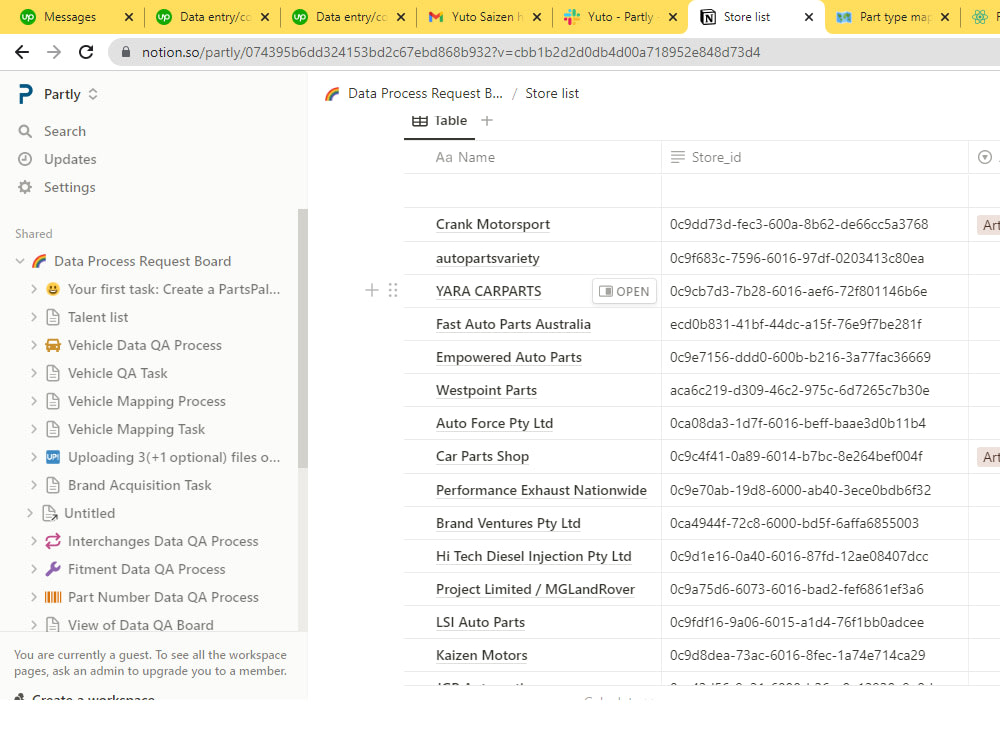Expand Talent list page
Screen dimensions: 1000x750
[34, 317]
